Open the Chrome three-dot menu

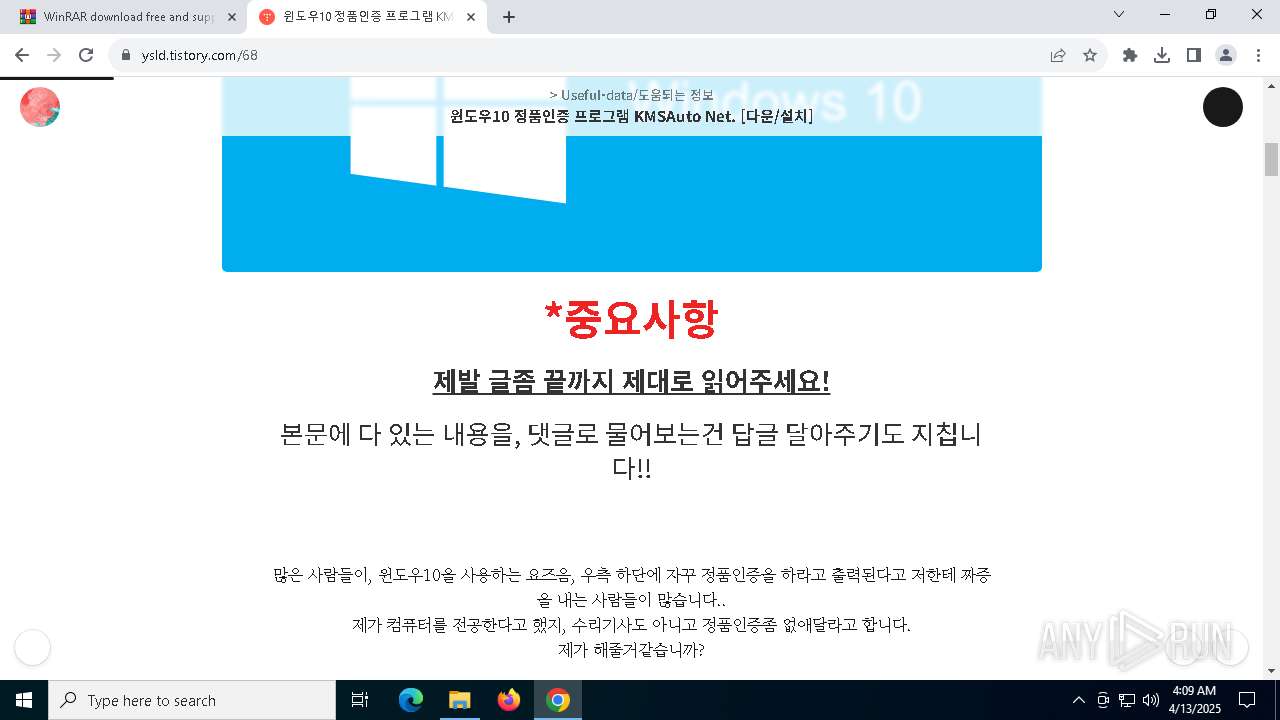click(1258, 55)
